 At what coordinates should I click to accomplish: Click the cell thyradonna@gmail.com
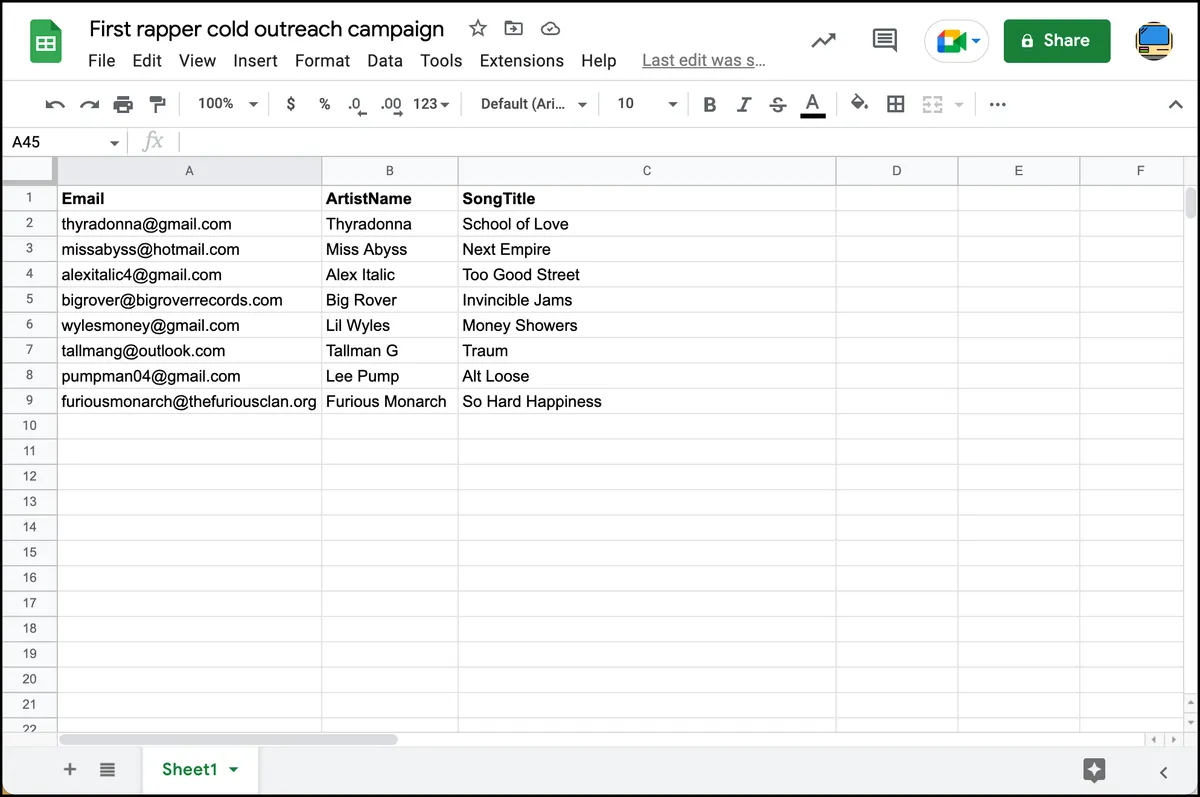(x=190, y=224)
